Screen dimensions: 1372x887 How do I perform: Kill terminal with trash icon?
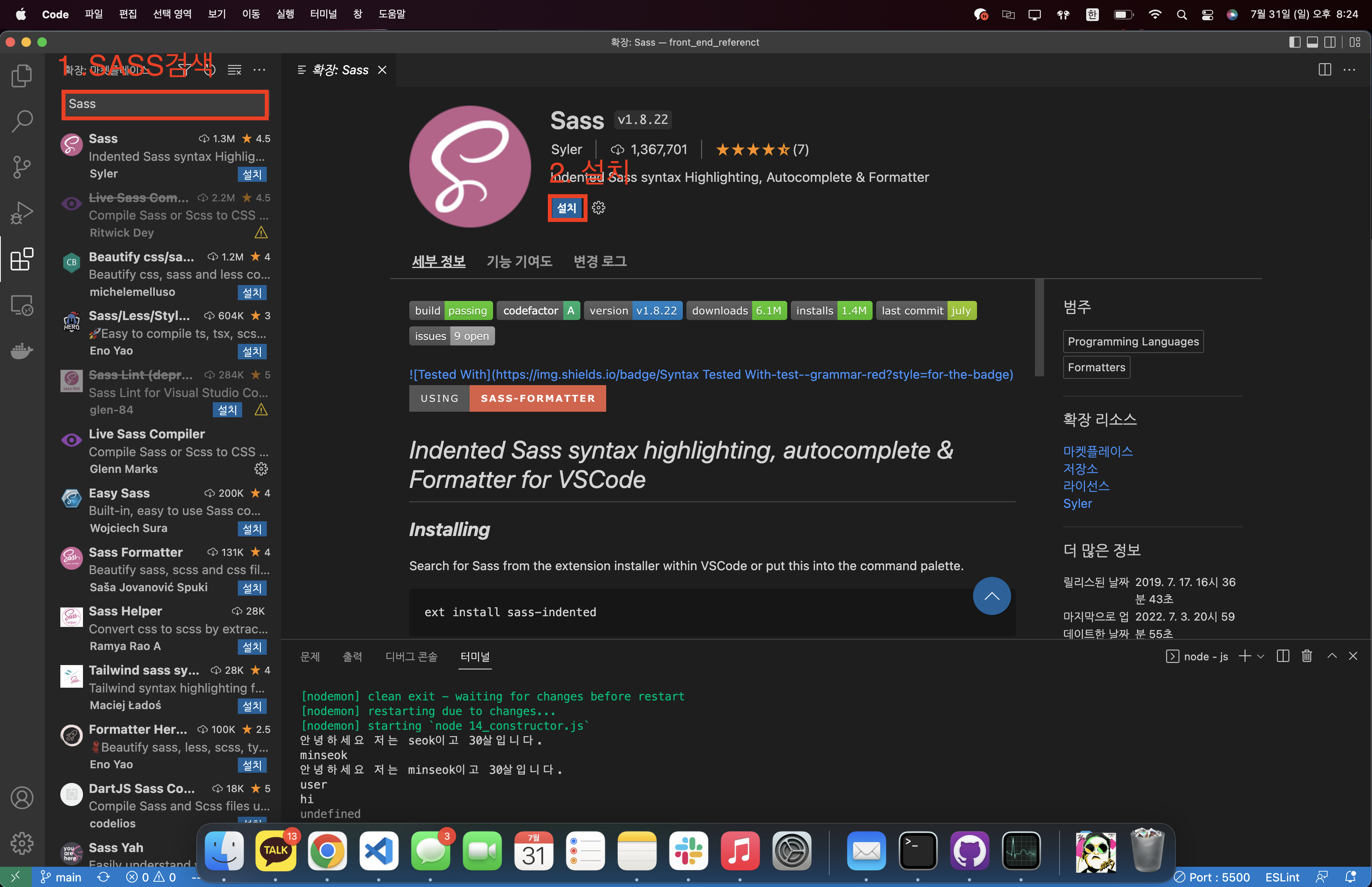(x=1306, y=656)
